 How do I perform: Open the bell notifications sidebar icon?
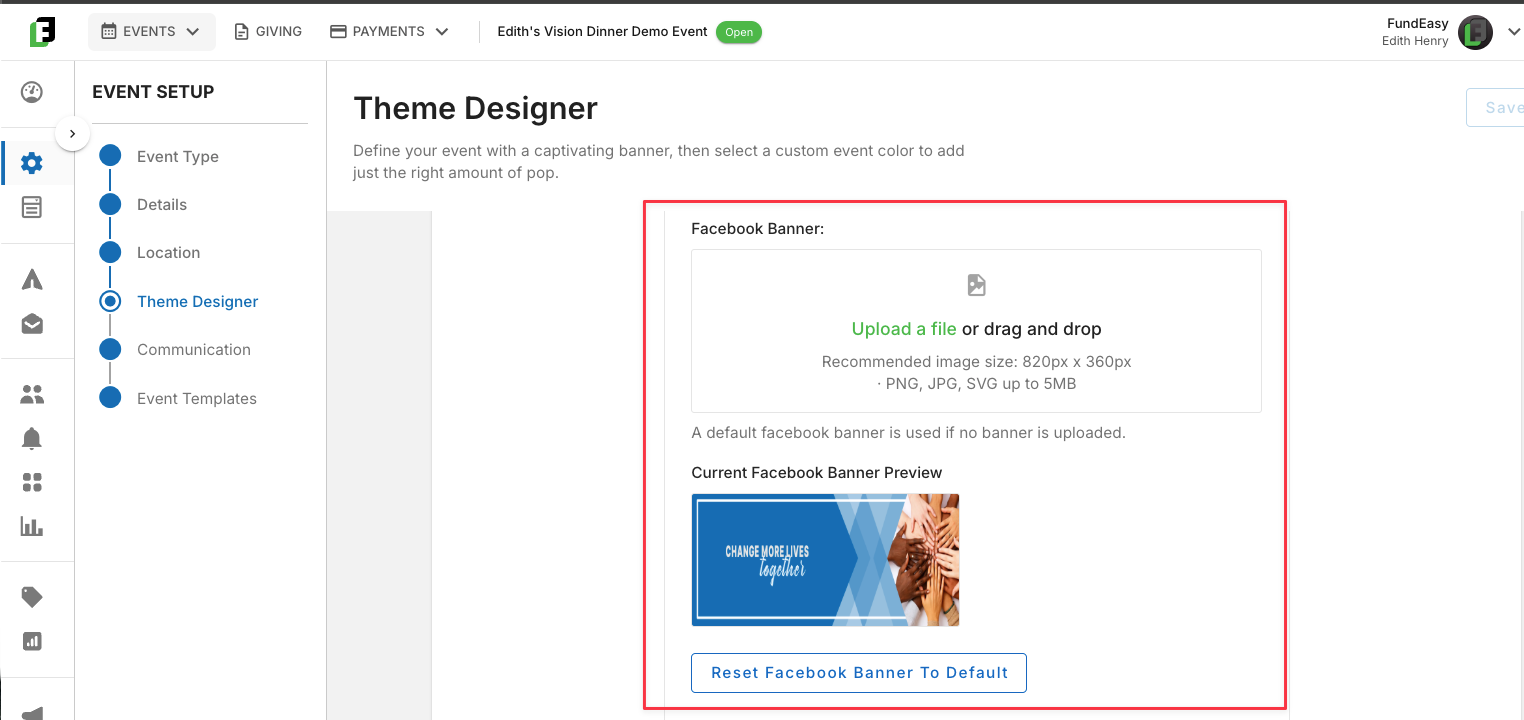pos(32,438)
